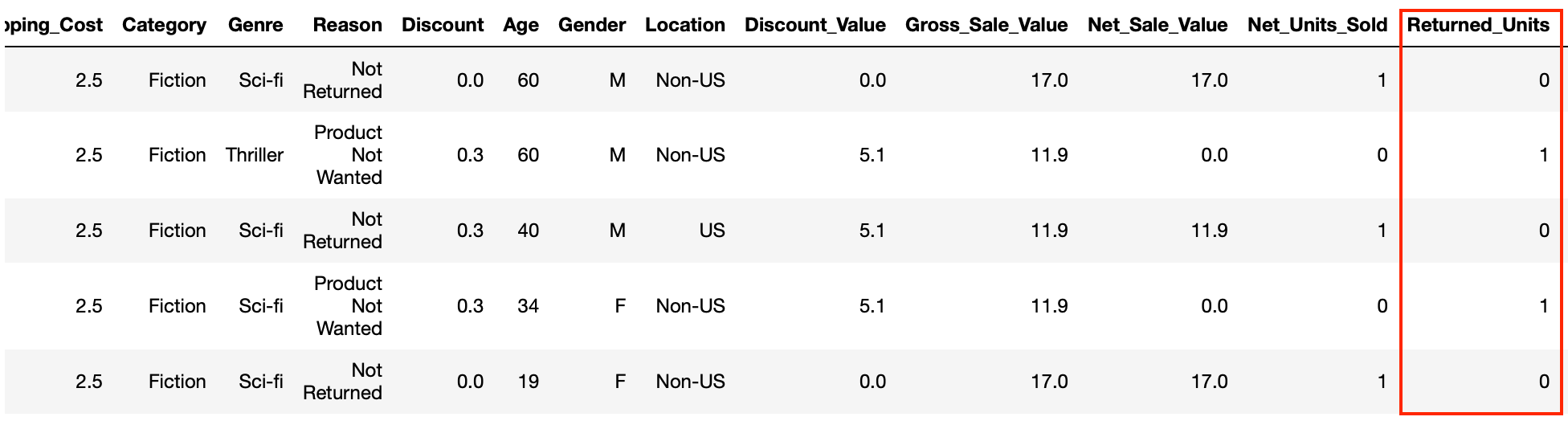Image resolution: width=1568 pixels, height=429 pixels.
Task: Select the US location cell
Action: 712,231
